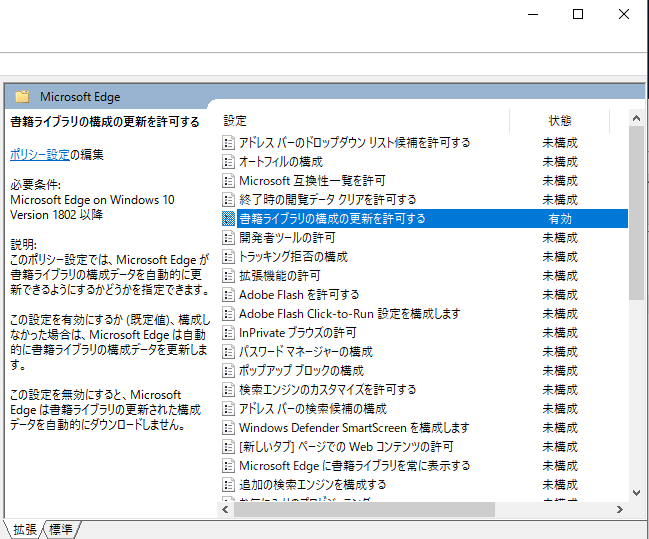Screen dimensions: 649x539
Task: Select [新しいタブ] ページでの Web コンテンツの許可 setting
Action: click(x=346, y=447)
